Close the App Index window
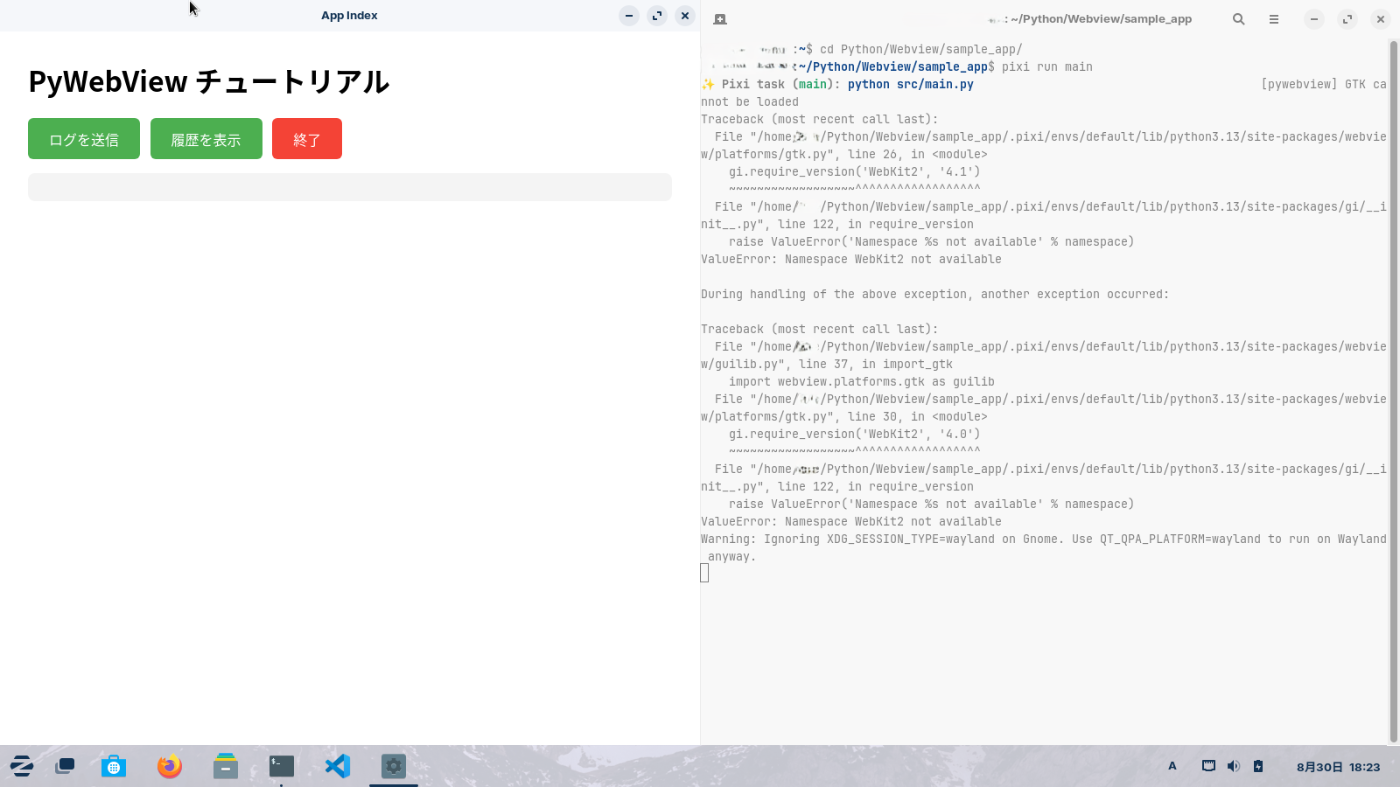Viewport: 1400px width, 787px height. pos(685,15)
